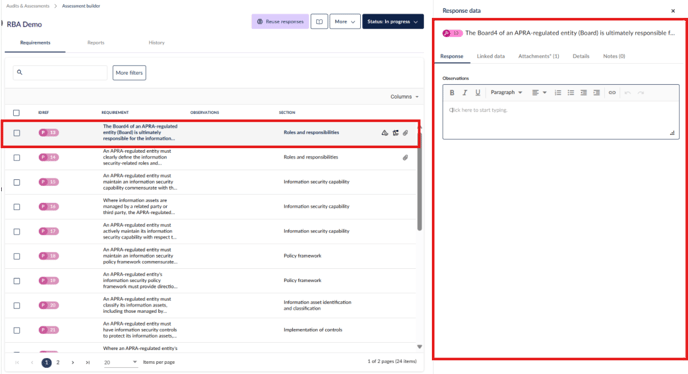The width and height of the screenshot is (688, 374).
Task: Go to the first page arrow
Action: click(17, 363)
